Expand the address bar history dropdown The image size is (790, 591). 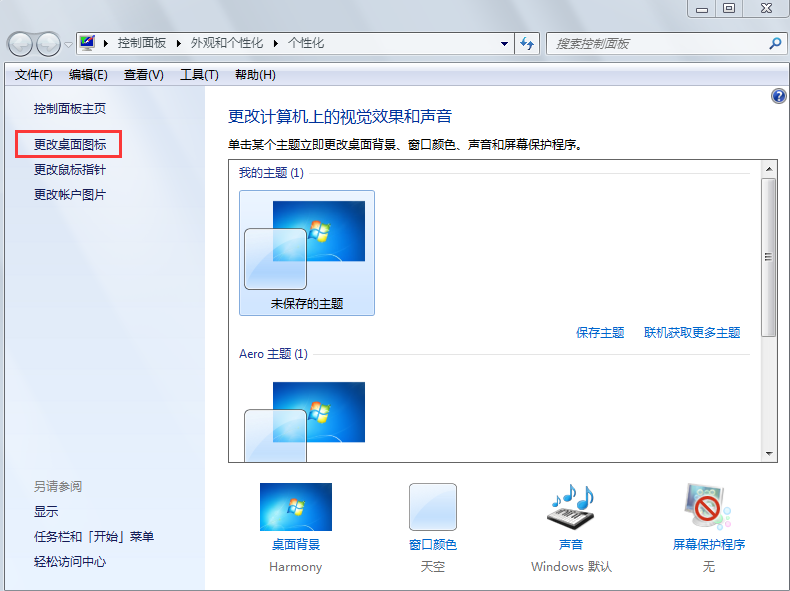(505, 44)
